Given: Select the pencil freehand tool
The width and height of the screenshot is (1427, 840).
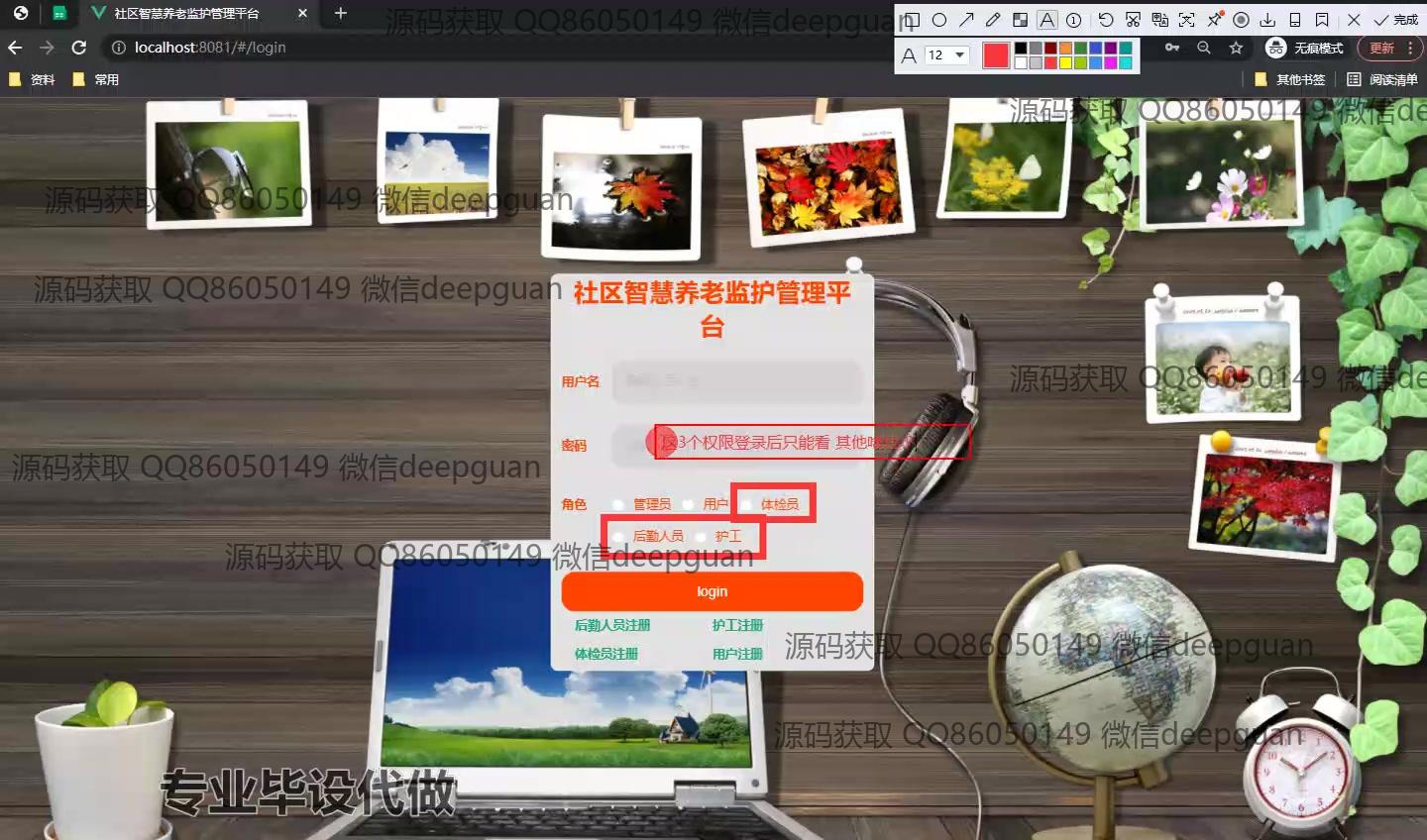Looking at the screenshot, I should (x=993, y=20).
